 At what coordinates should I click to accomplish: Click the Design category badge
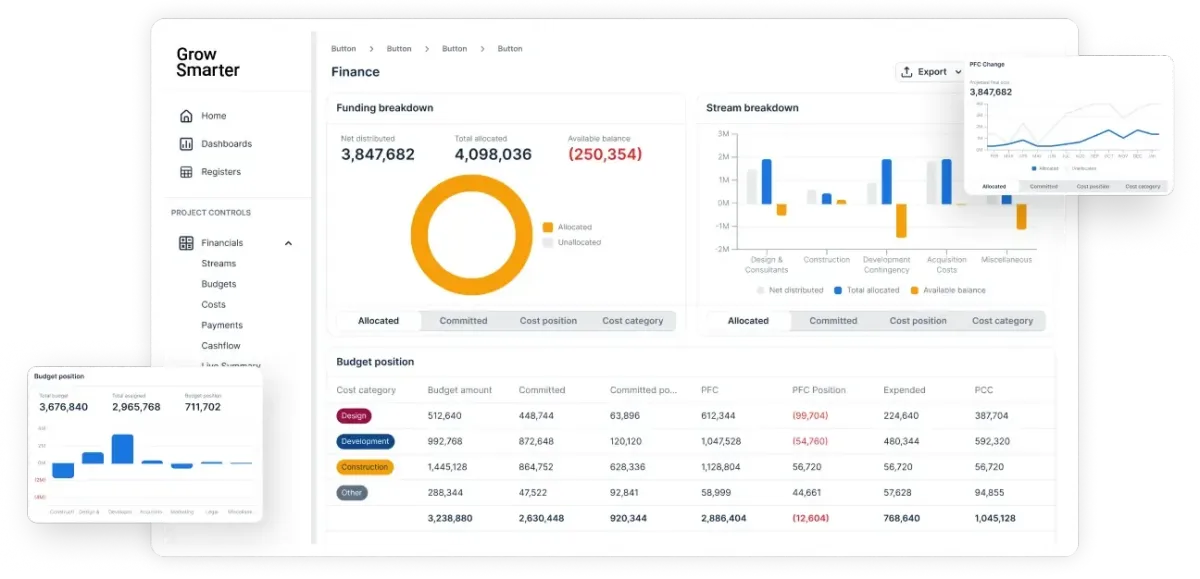point(354,416)
